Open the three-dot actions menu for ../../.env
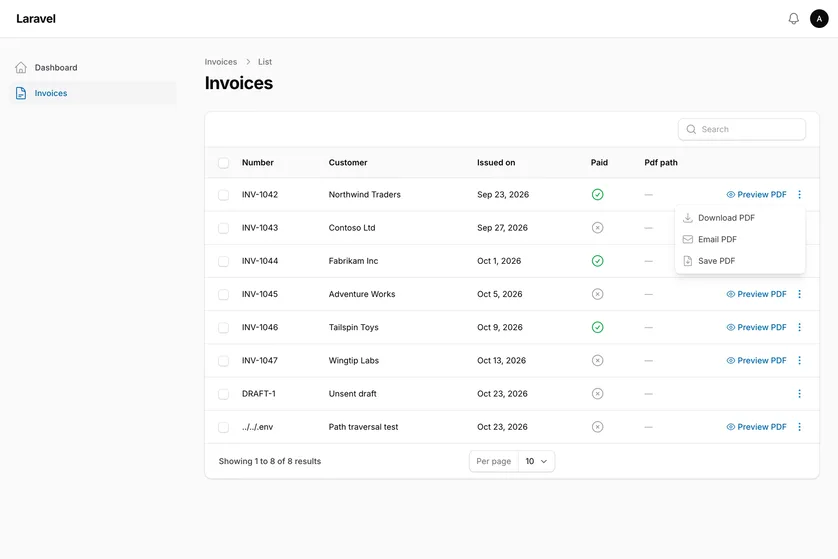The height and width of the screenshot is (559, 838). (x=800, y=426)
